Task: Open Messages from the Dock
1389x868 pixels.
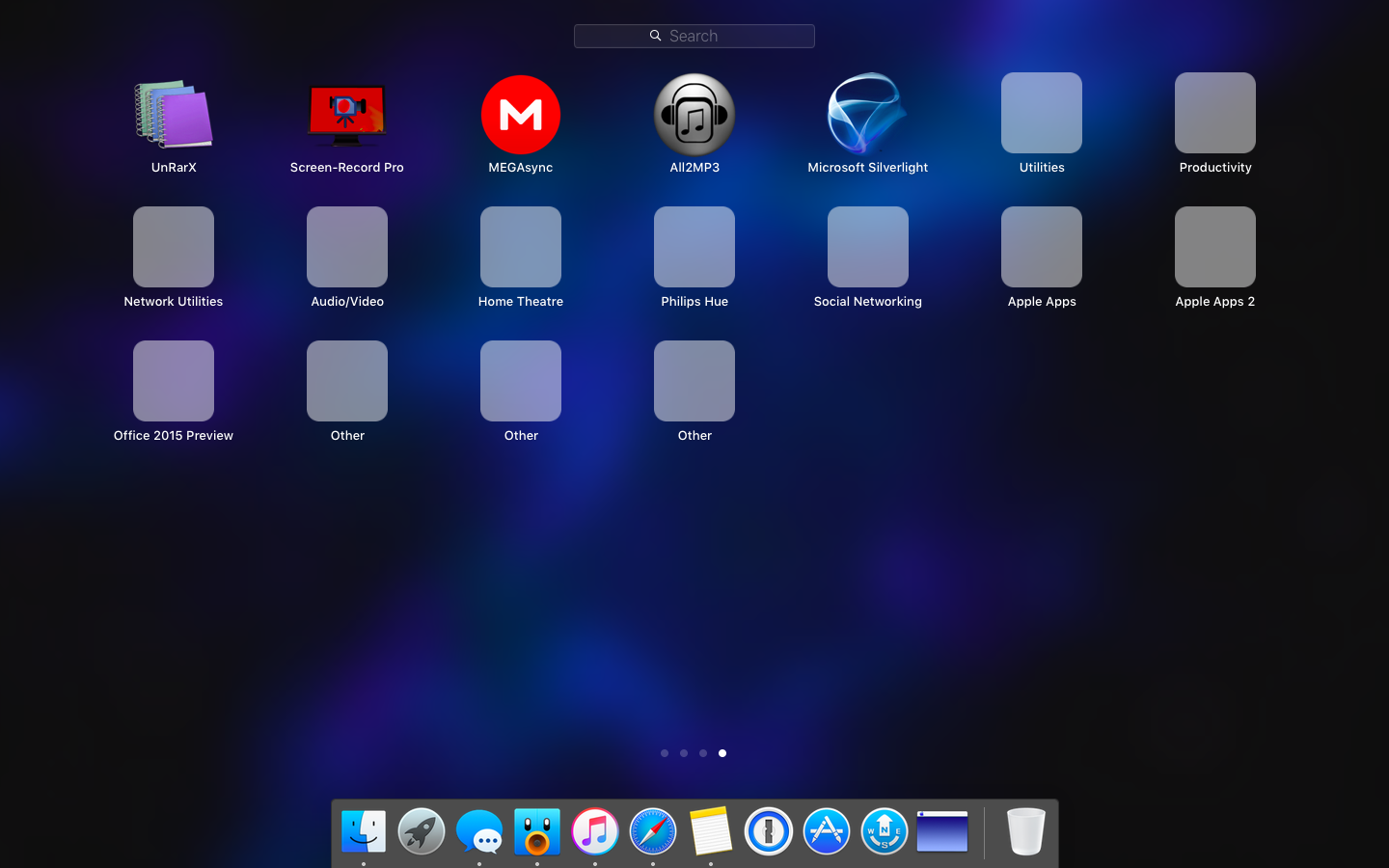Action: pos(479,831)
